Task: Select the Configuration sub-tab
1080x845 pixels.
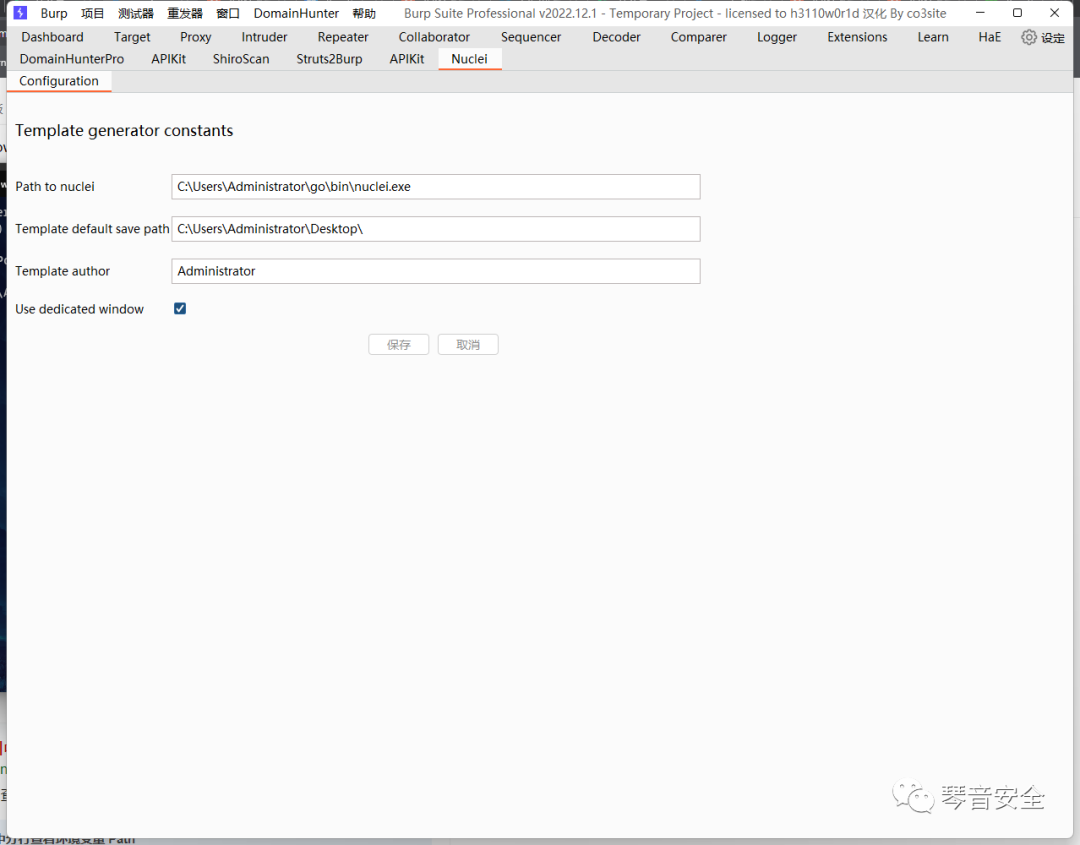Action: coord(59,81)
